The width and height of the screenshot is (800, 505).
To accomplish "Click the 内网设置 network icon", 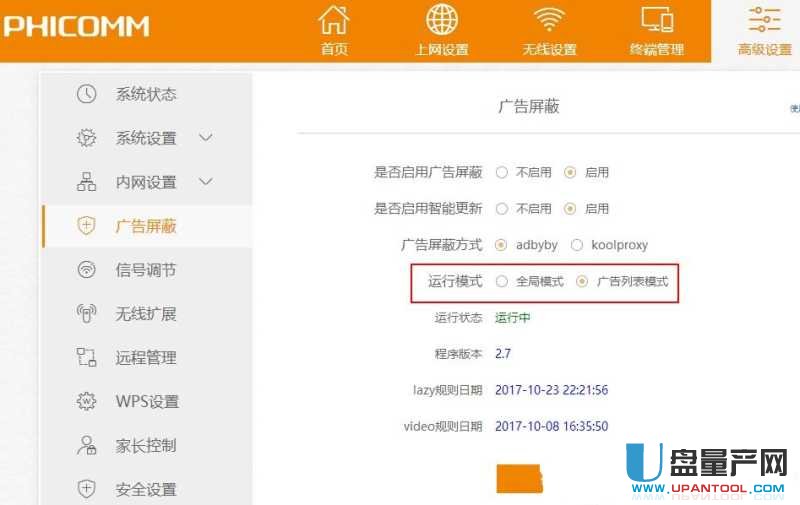I will tap(86, 182).
